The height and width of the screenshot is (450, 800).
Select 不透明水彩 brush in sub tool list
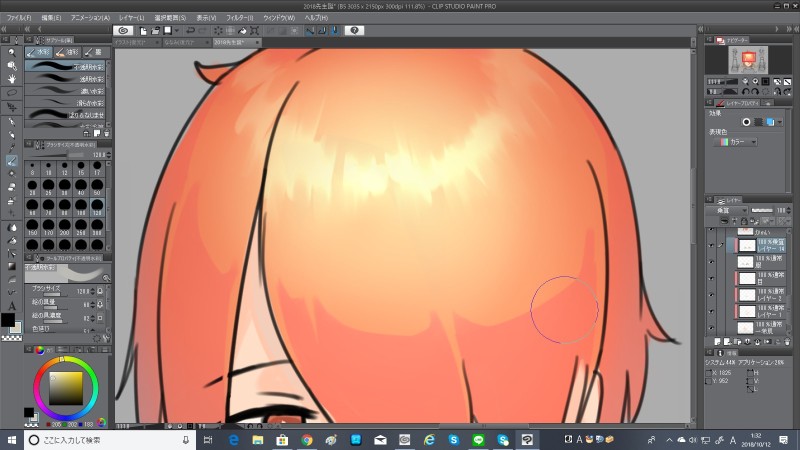click(x=65, y=66)
